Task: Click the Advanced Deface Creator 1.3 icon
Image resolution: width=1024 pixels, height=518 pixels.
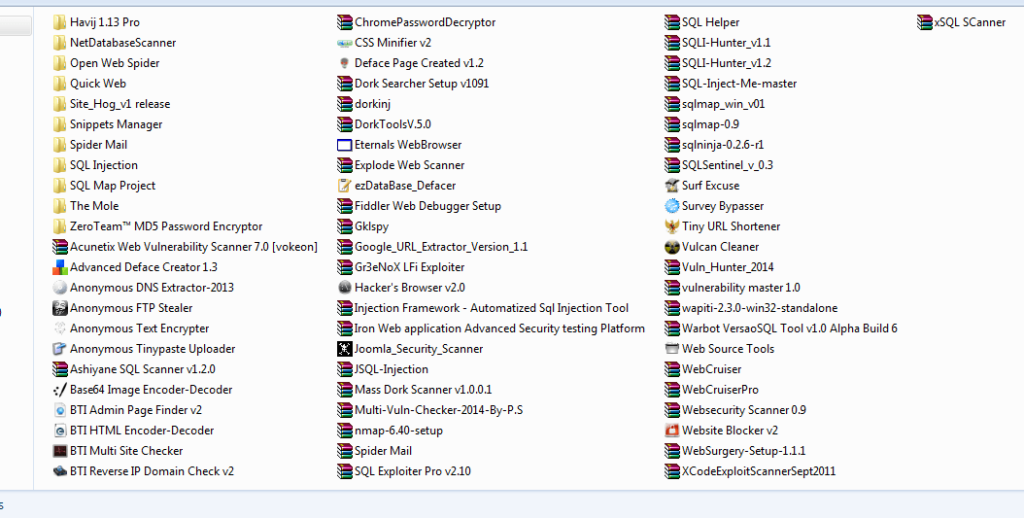Action: point(60,267)
